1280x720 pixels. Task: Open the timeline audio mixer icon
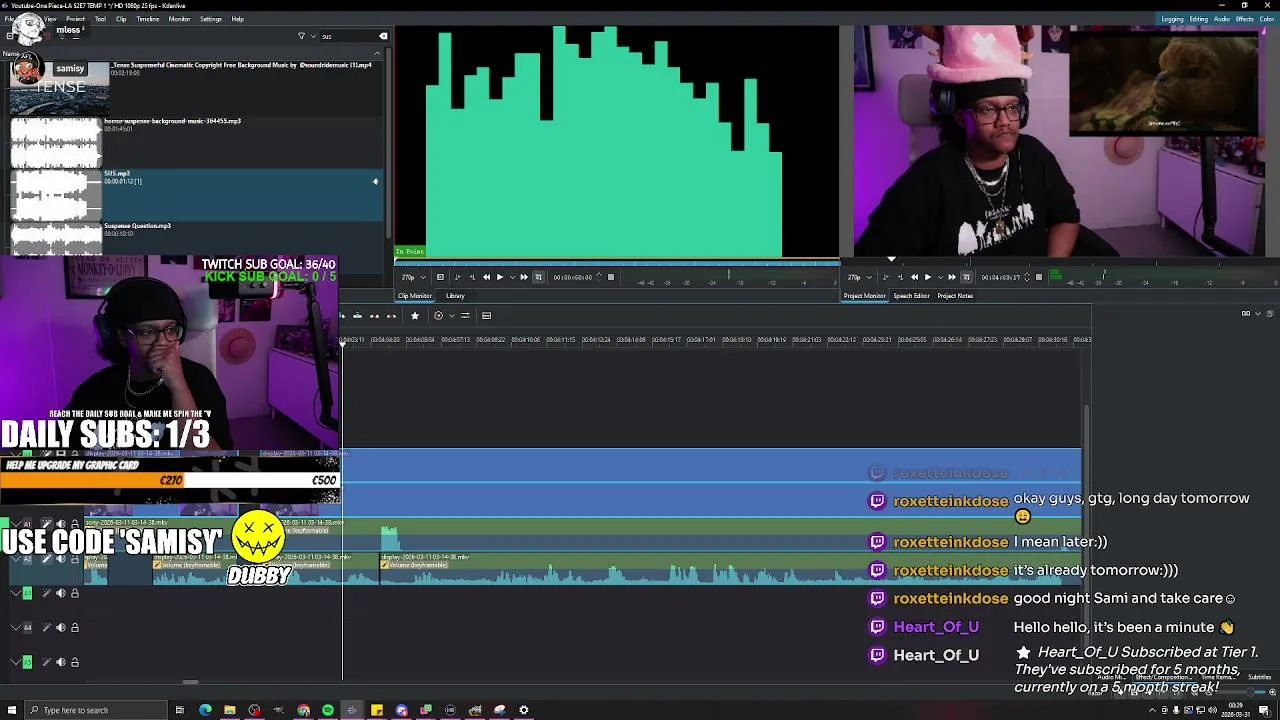465,316
